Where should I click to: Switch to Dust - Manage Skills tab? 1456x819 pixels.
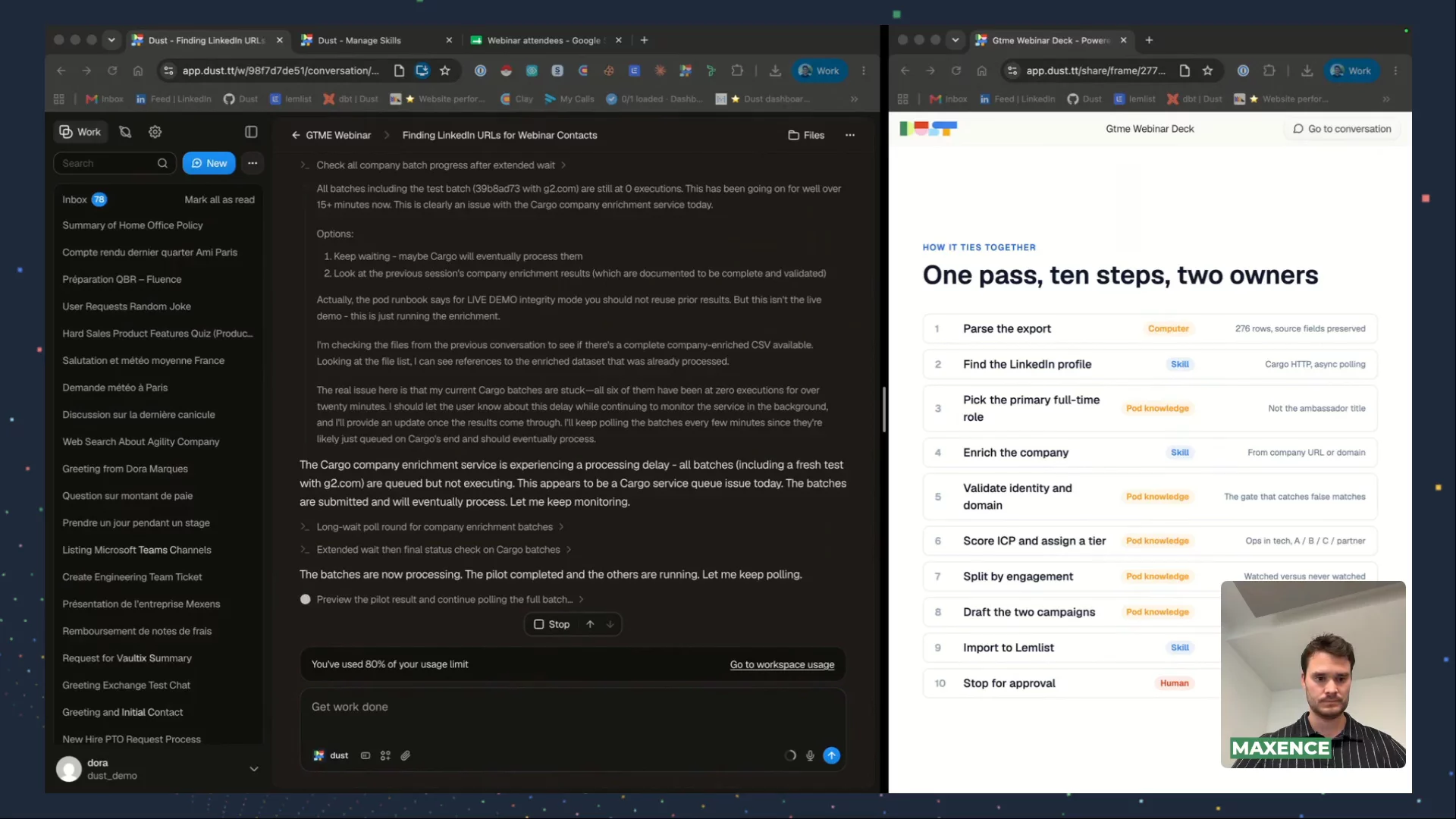pos(376,40)
